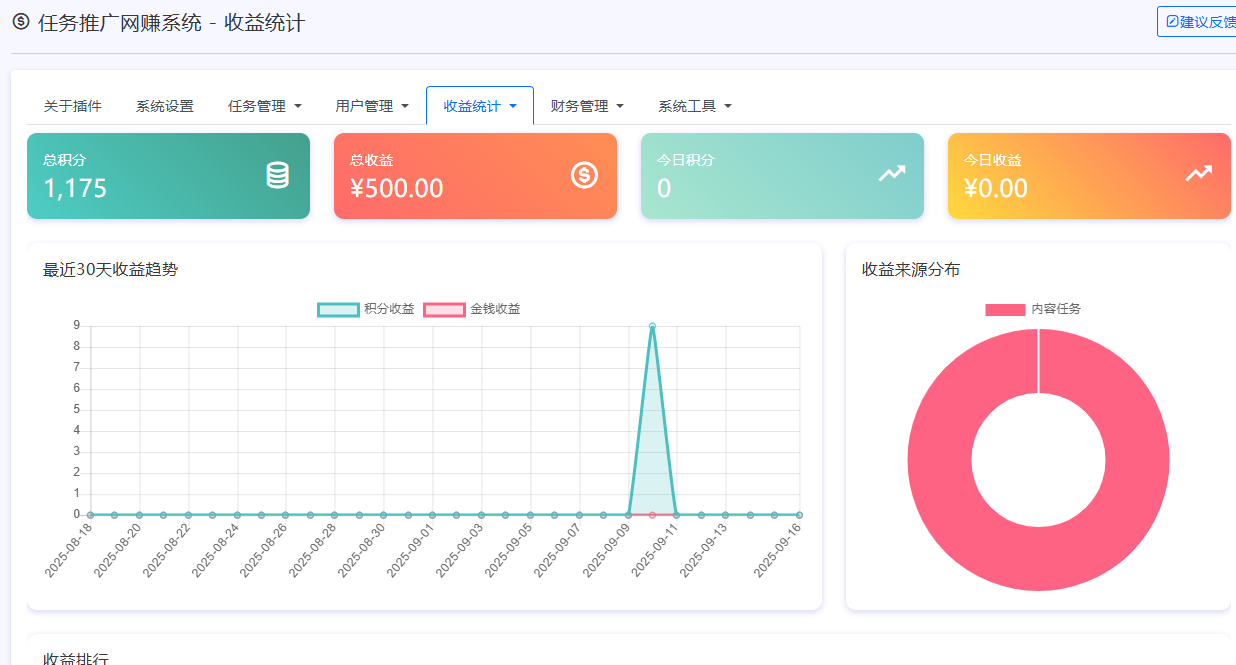Viewport: 1236px width, 665px height.
Task: Open the 系统设置 tab
Action: click(164, 104)
